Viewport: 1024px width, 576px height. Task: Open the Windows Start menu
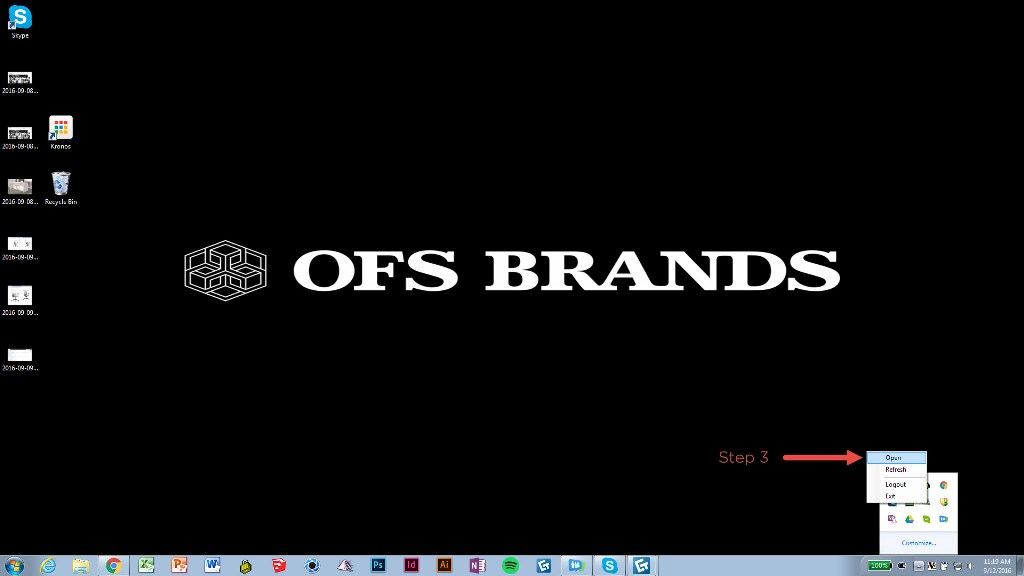click(x=14, y=566)
